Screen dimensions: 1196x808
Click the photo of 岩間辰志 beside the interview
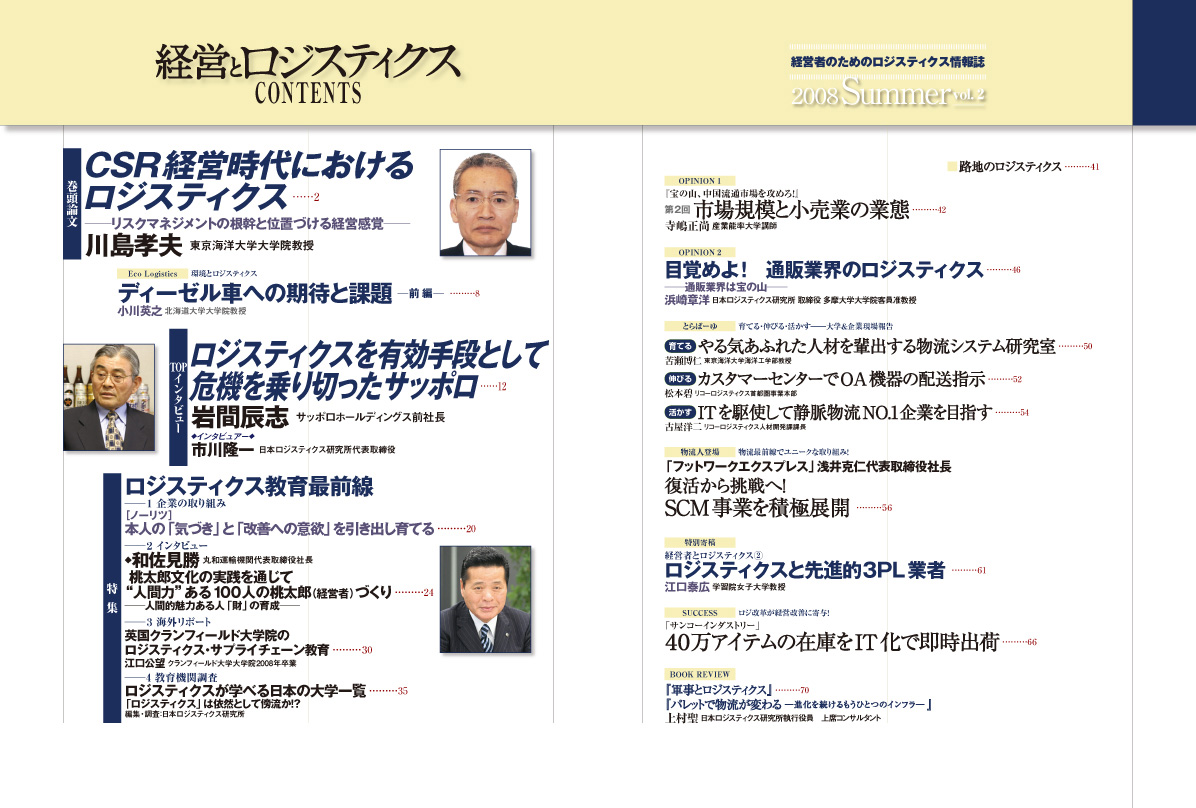[109, 397]
